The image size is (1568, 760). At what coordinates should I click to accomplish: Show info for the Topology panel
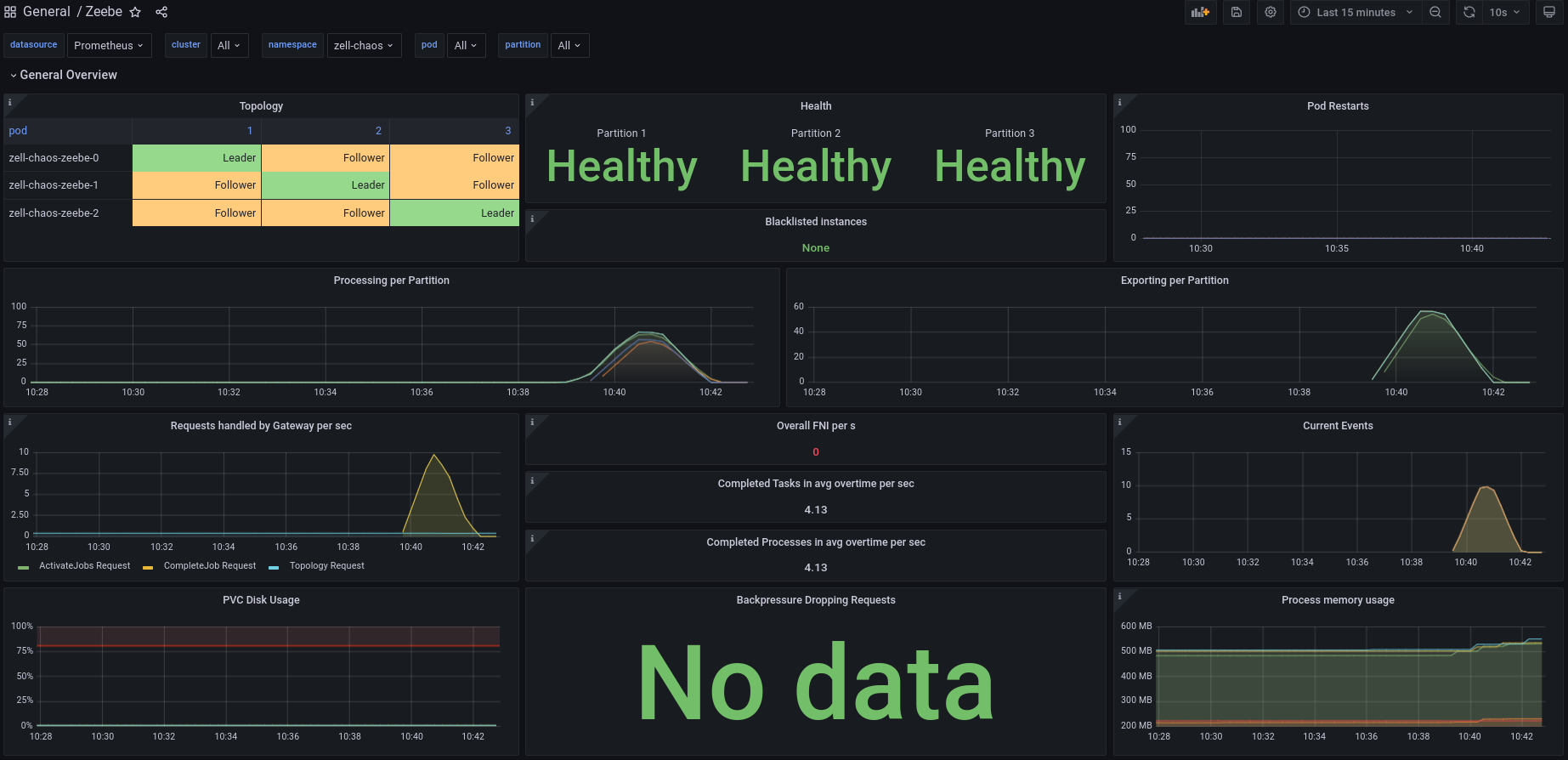tap(10, 102)
